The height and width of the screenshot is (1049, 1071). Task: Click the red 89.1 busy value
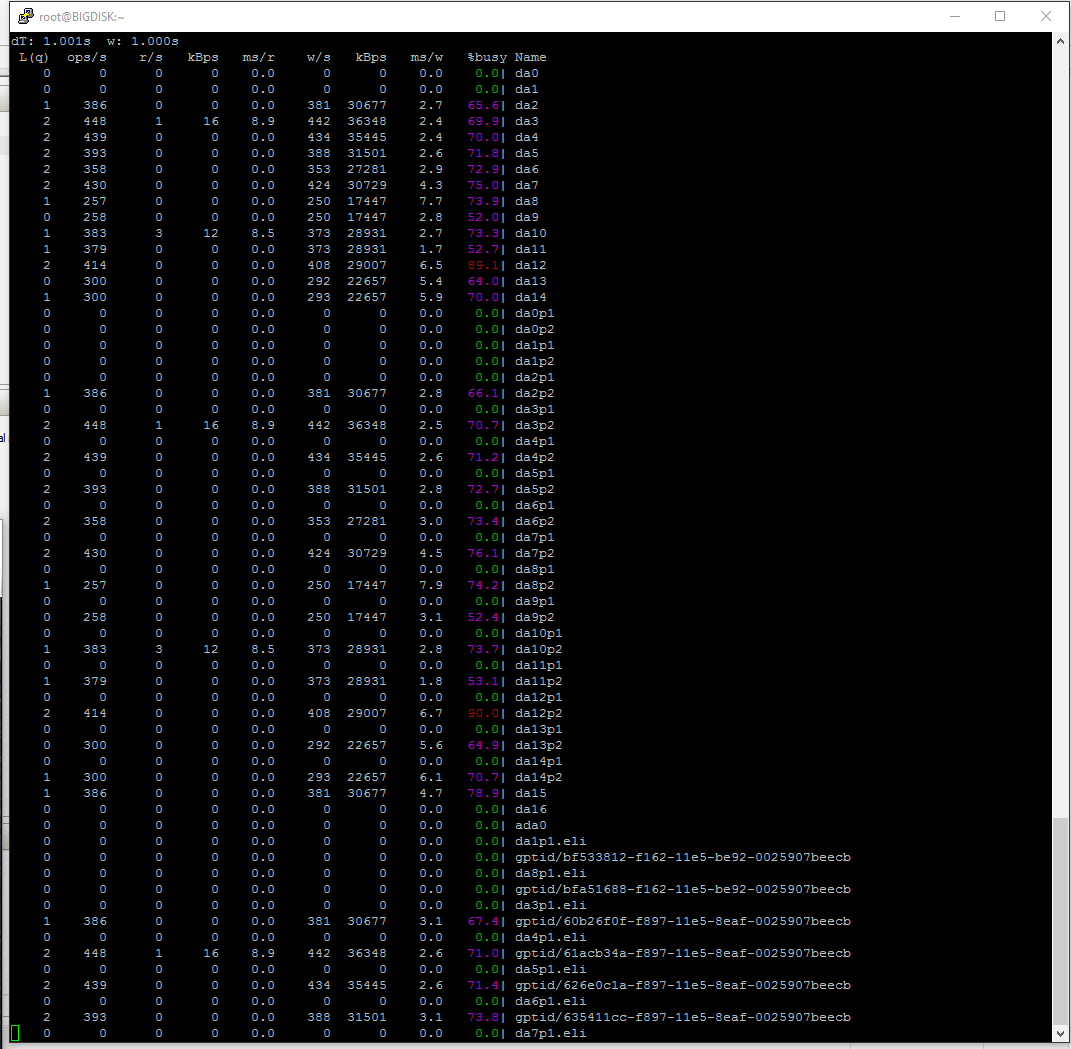pos(483,265)
